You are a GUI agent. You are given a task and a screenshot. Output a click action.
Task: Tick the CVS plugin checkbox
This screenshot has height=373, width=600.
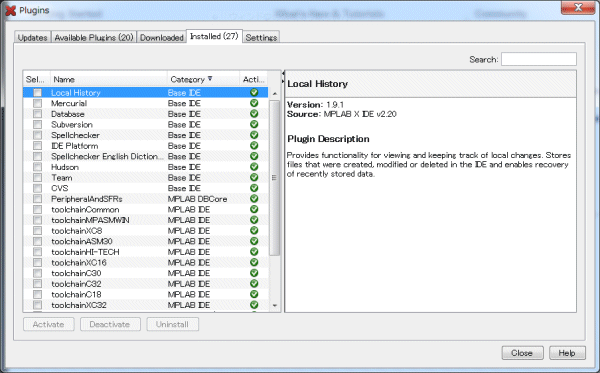coord(38,188)
